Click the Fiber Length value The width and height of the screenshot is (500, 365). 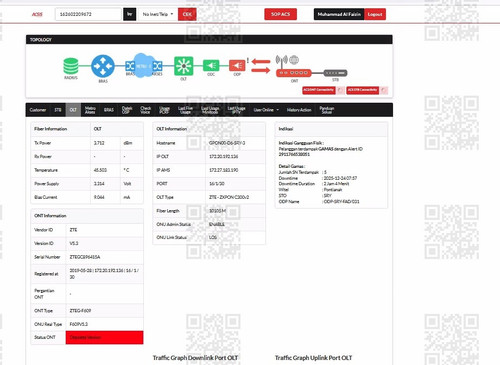click(x=217, y=211)
